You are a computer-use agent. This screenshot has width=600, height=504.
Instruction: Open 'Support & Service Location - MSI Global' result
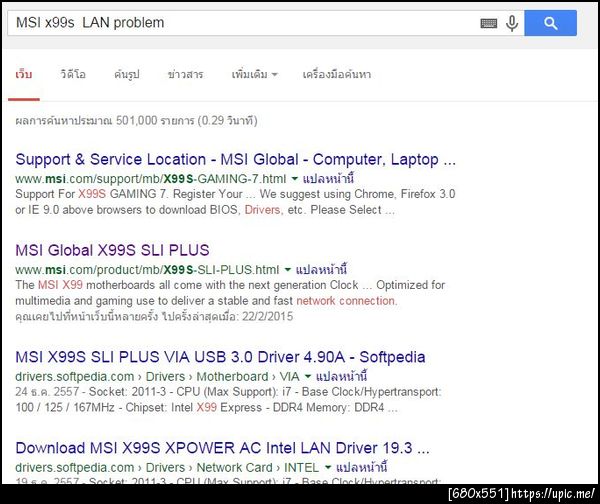235,159
